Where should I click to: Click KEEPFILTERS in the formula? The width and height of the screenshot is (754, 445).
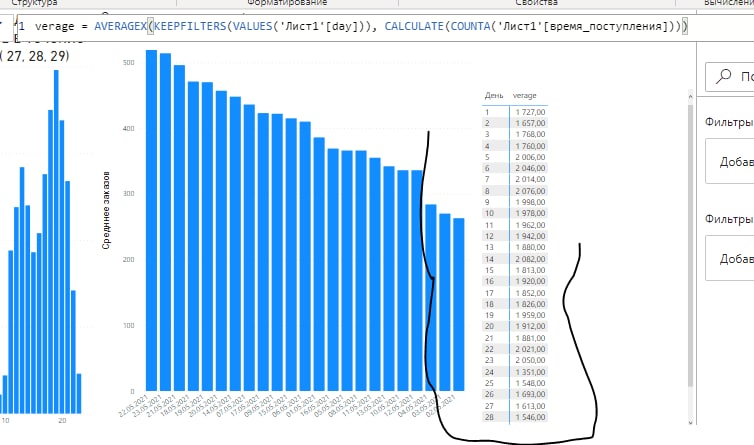click(190, 26)
